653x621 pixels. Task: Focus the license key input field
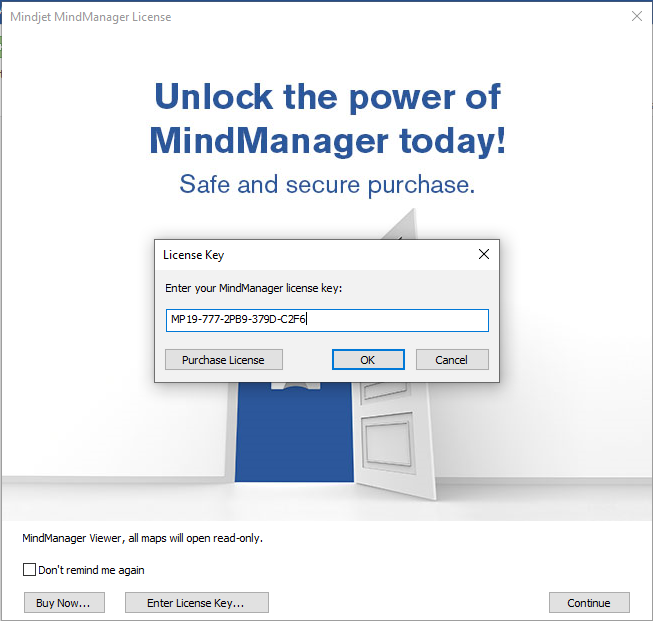[x=327, y=320]
